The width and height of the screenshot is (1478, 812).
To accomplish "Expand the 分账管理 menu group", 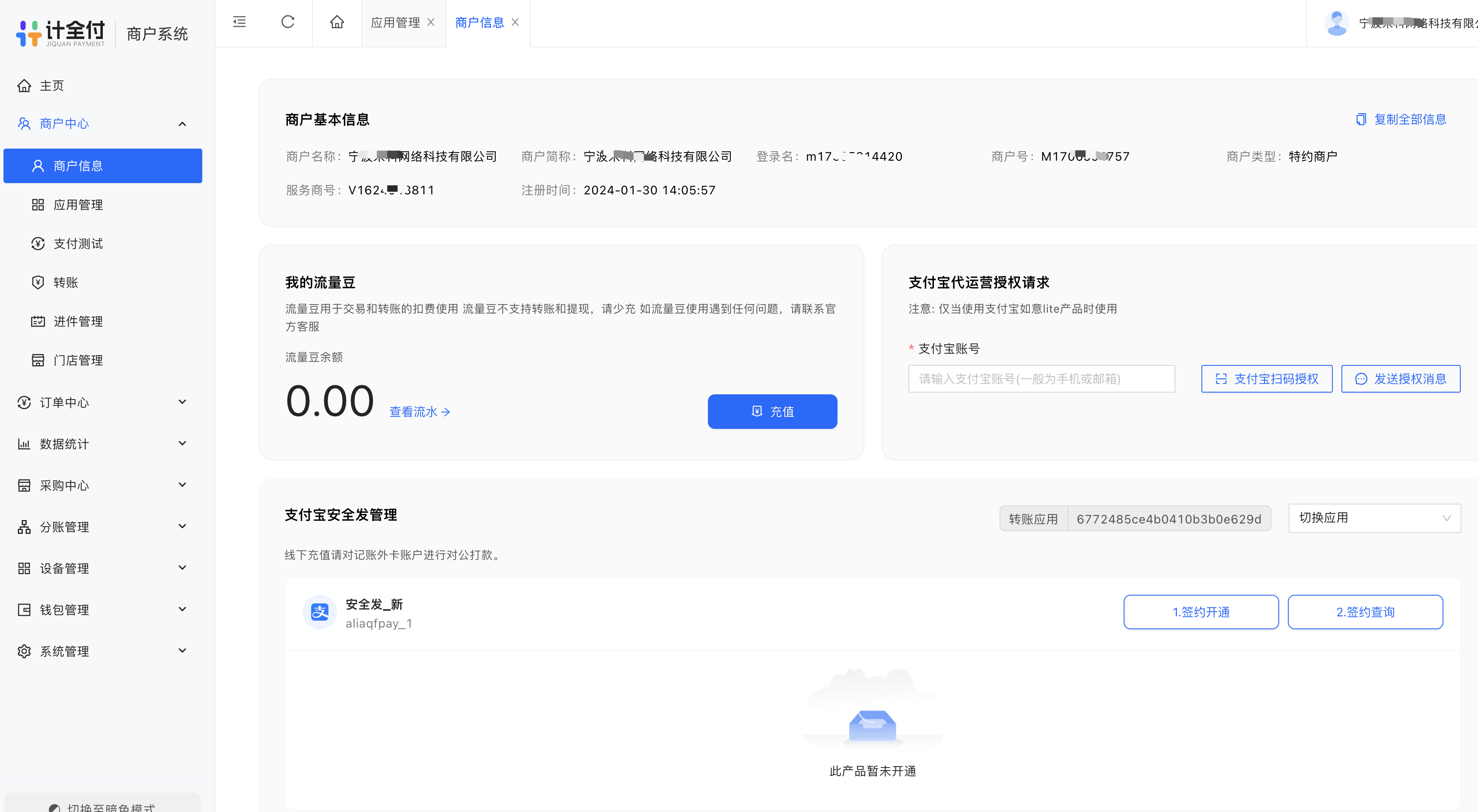I will click(x=103, y=527).
